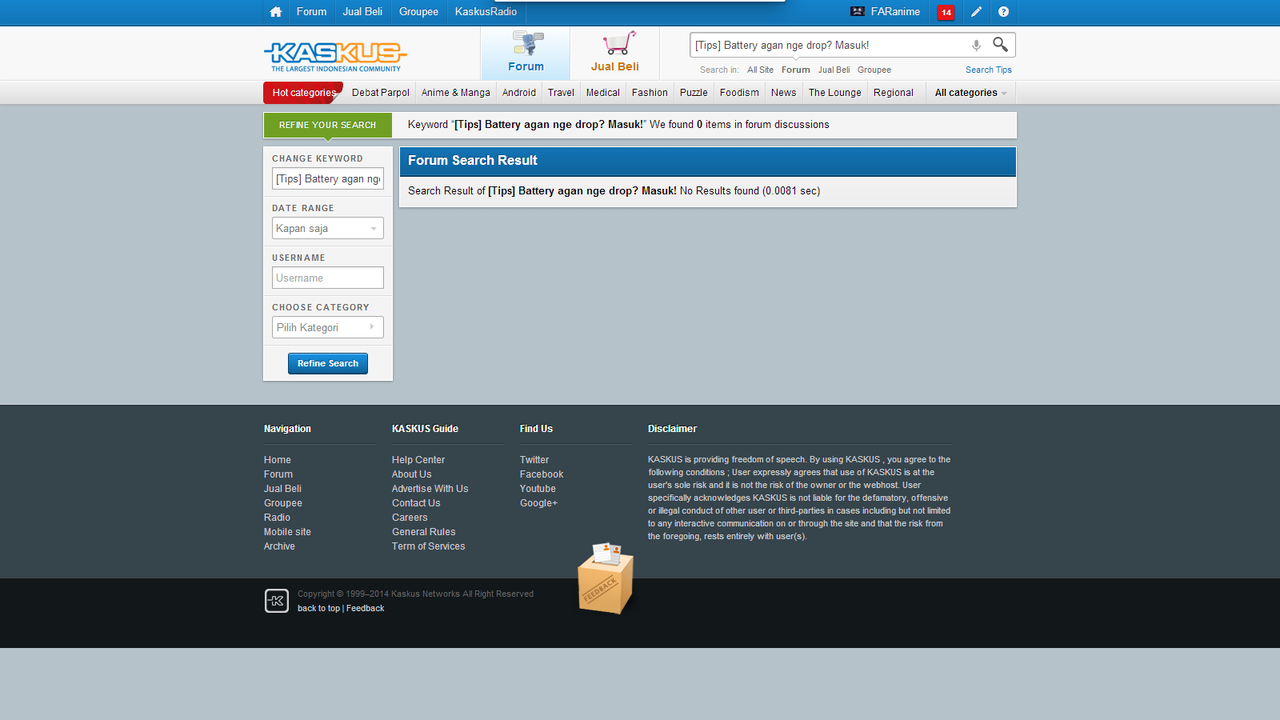Open Forum in the top navigation bar
The width and height of the screenshot is (1280, 720).
tap(312, 12)
